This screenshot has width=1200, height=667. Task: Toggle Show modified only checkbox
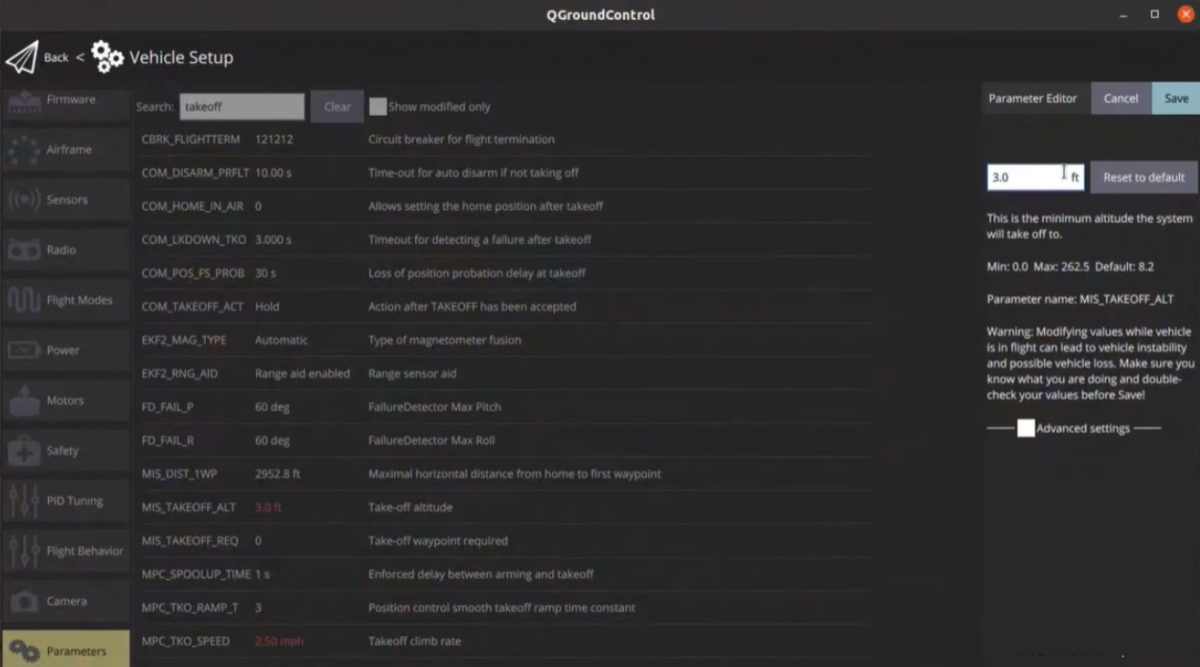tap(378, 106)
